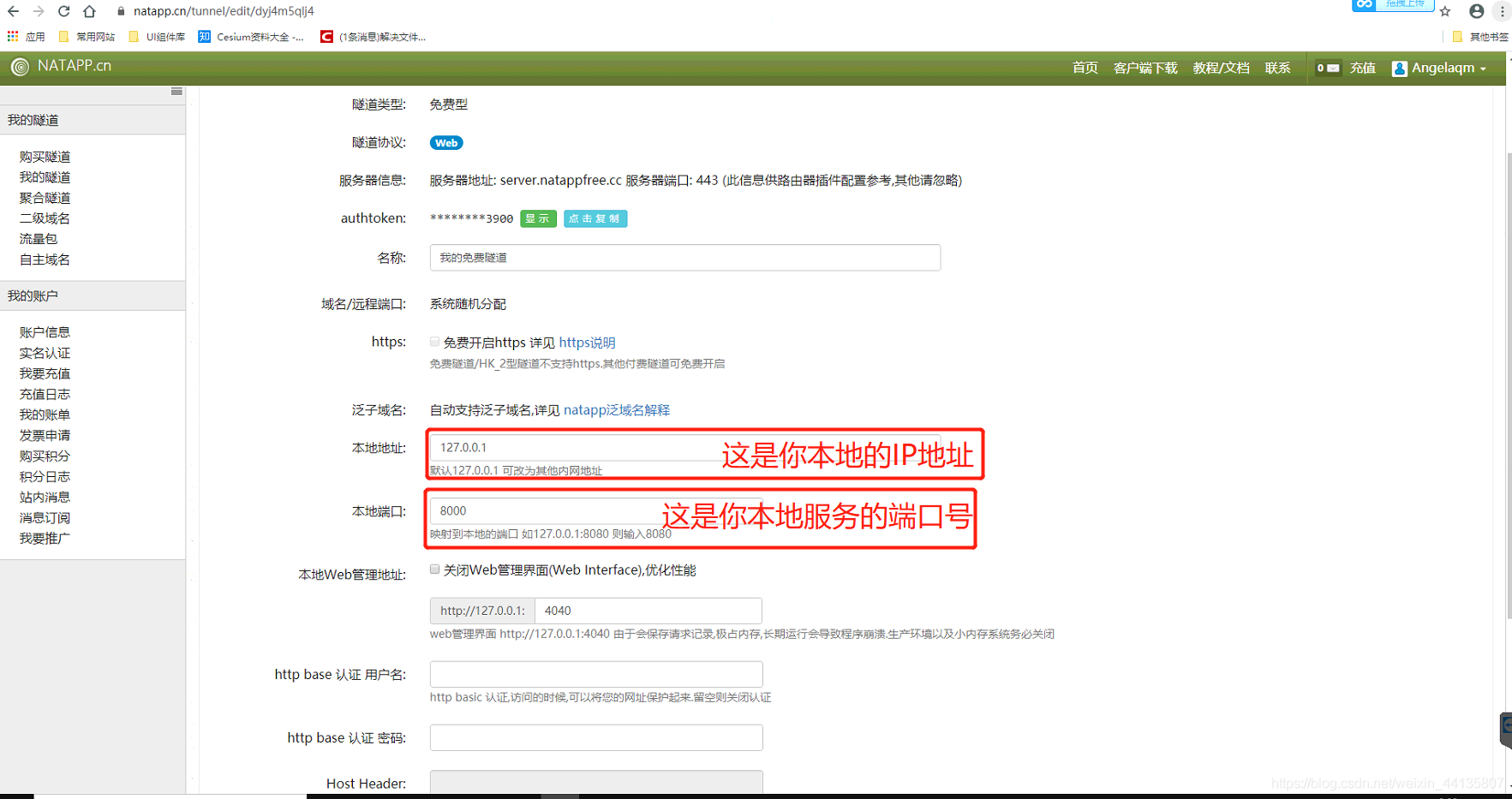Open 常用网站 bookmark folder
The height and width of the screenshot is (799, 1512).
[x=87, y=37]
